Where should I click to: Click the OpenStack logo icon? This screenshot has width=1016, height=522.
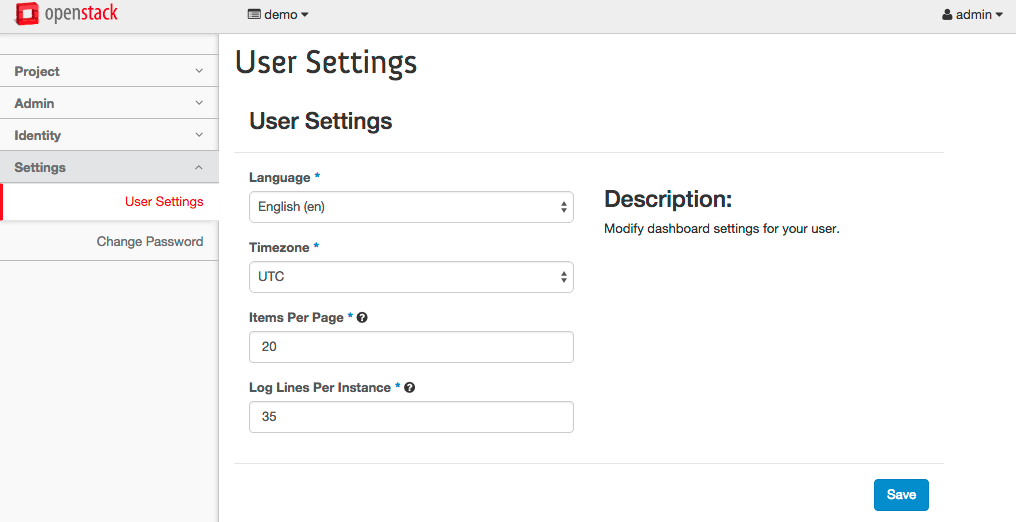pyautogui.click(x=27, y=14)
